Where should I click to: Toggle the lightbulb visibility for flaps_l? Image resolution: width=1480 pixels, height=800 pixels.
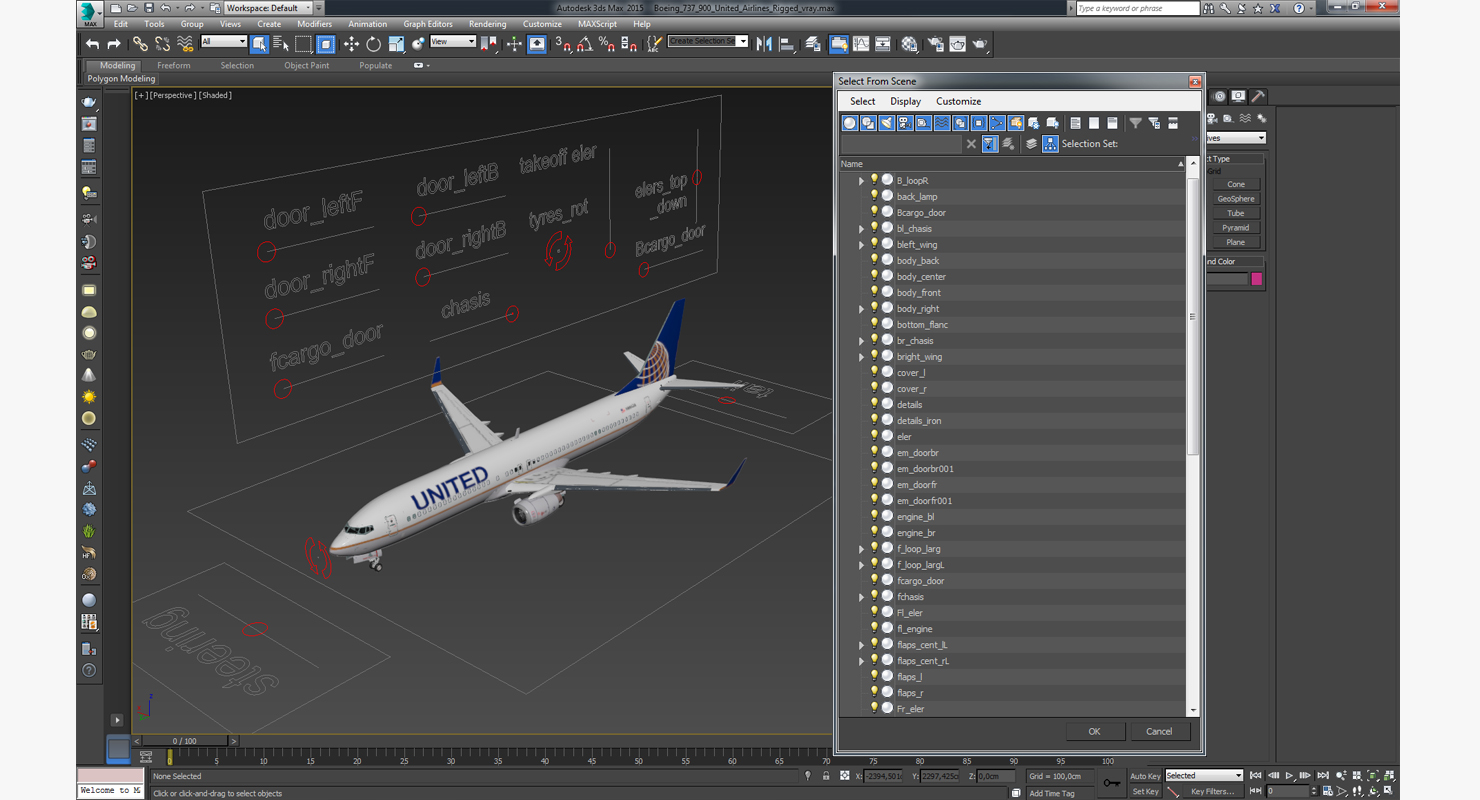[874, 676]
